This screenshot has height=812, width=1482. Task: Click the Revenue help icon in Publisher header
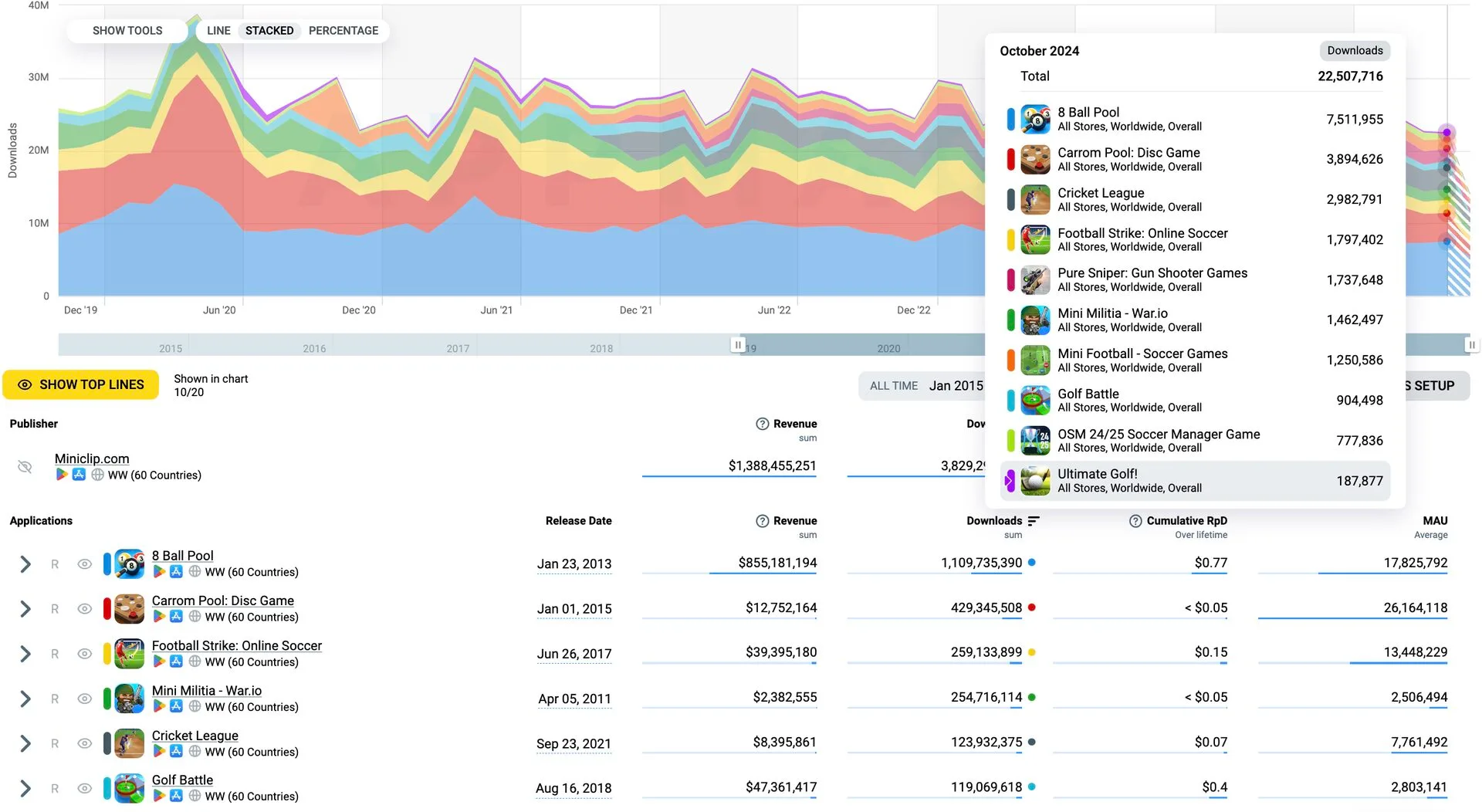coord(762,424)
